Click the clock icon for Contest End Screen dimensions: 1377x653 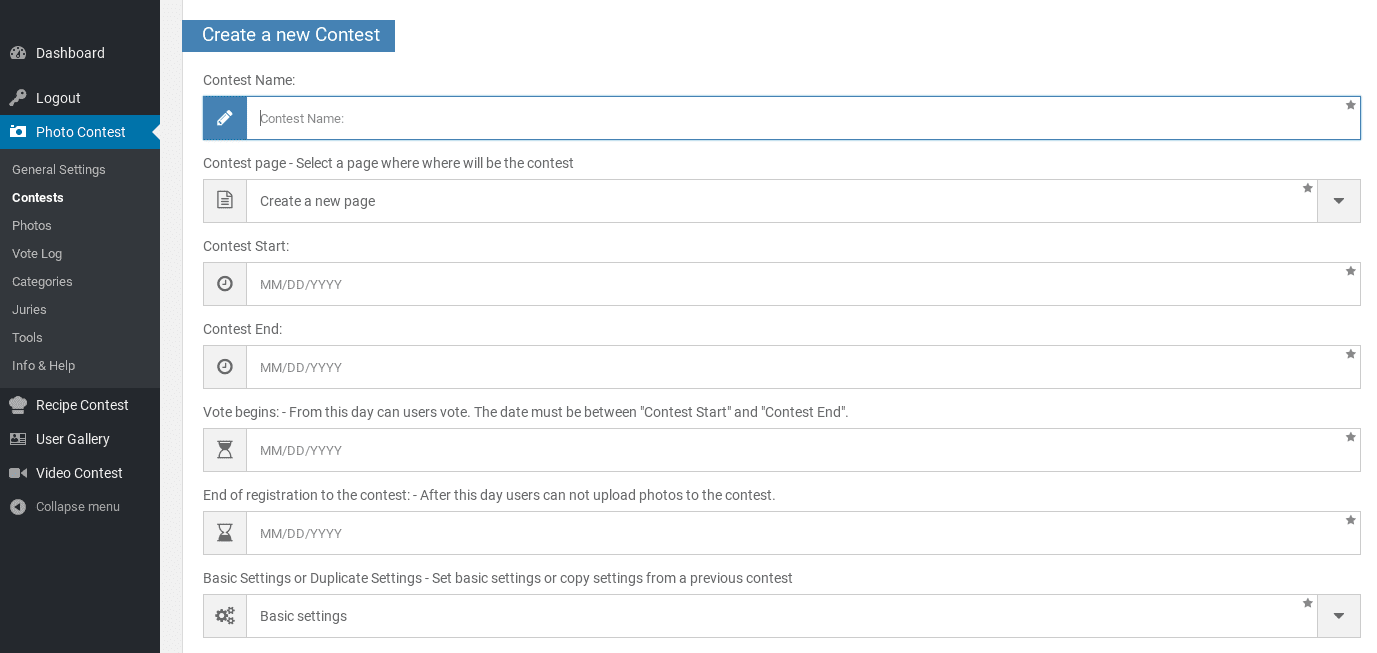point(224,366)
